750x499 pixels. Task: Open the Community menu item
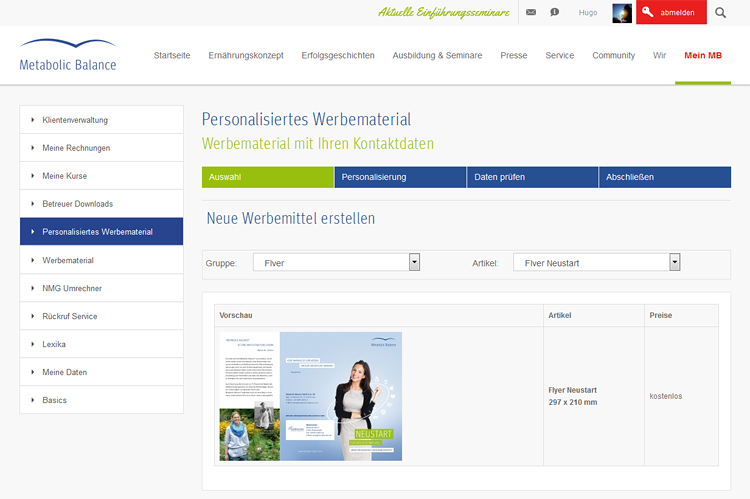point(614,55)
